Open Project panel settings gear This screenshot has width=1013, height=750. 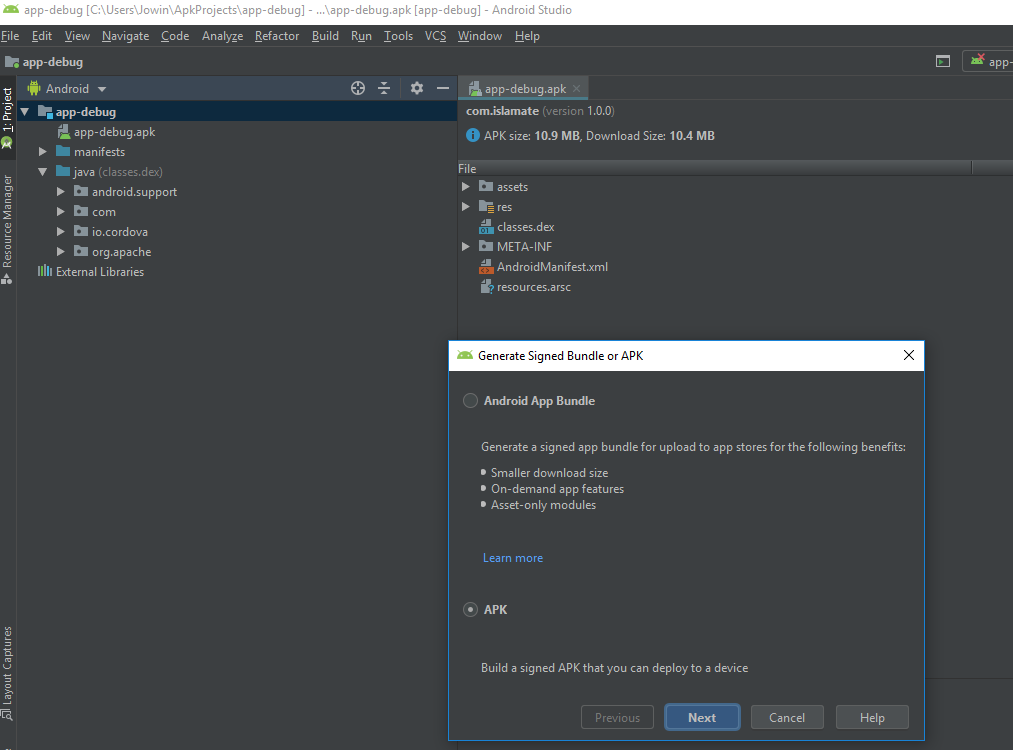[417, 89]
